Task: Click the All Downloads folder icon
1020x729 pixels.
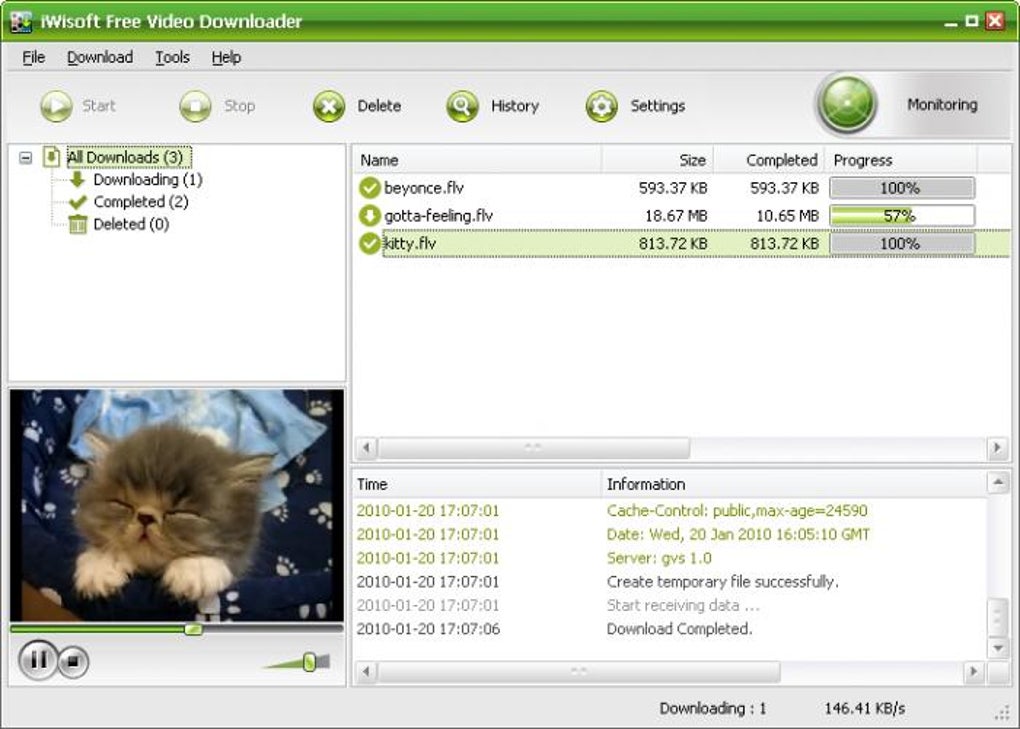Action: pyautogui.click(x=51, y=157)
